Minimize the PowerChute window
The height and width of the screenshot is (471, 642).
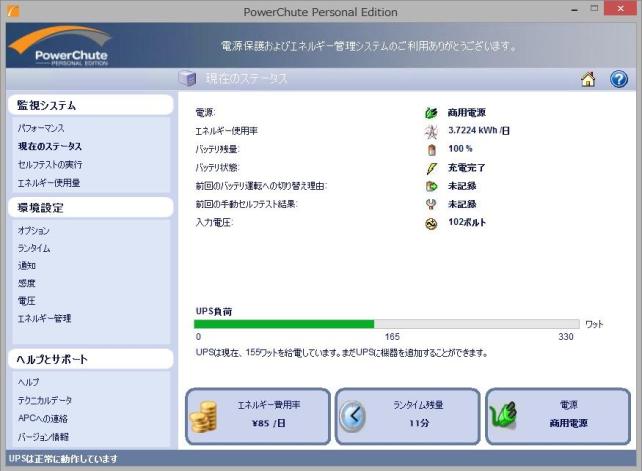click(575, 10)
